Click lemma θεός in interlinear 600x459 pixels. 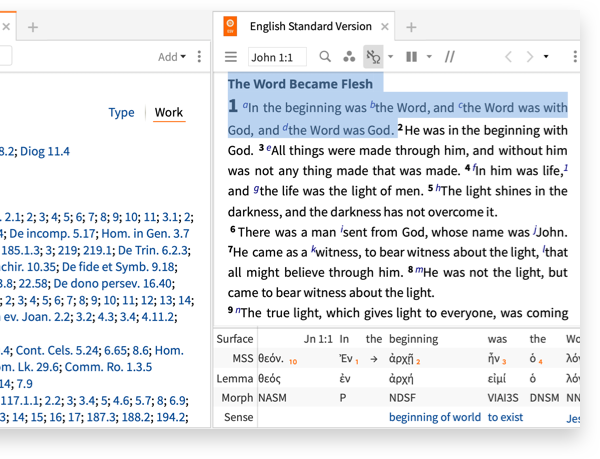[269, 379]
